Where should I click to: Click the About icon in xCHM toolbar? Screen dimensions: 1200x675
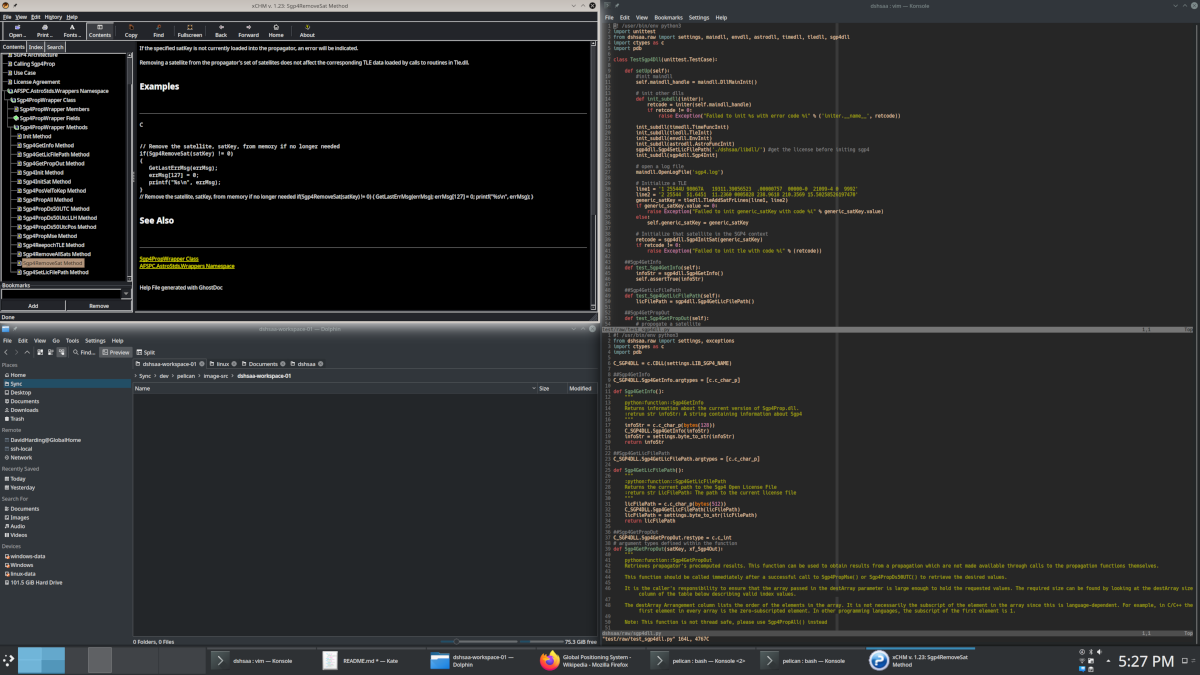tap(307, 30)
